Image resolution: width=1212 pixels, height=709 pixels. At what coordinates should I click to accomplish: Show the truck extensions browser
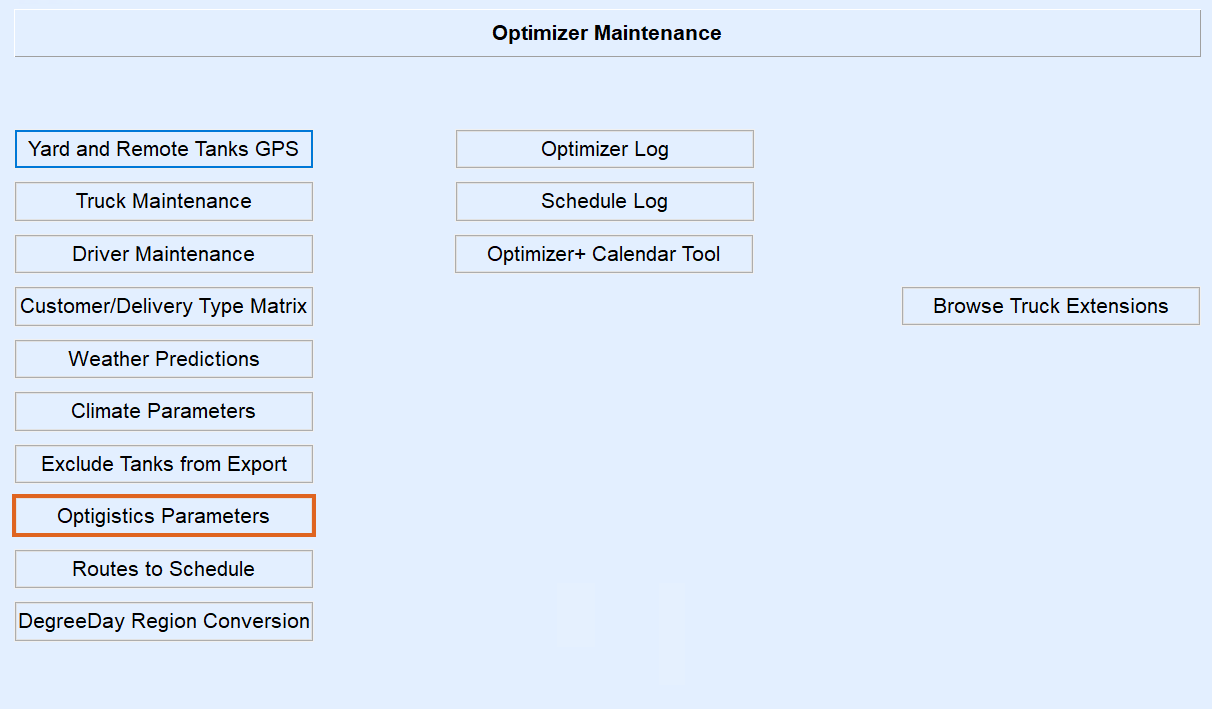click(x=1051, y=306)
